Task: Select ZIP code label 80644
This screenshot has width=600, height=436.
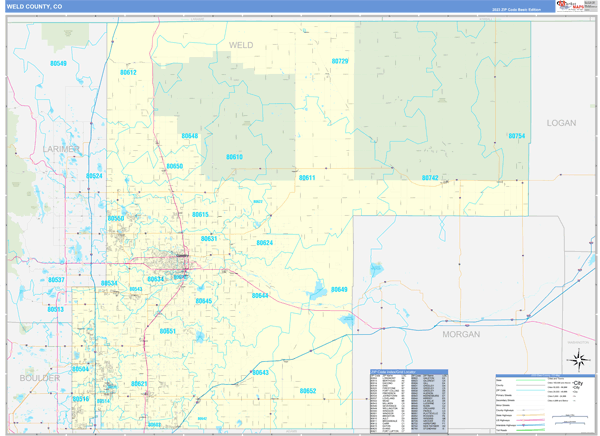Action: (x=260, y=296)
